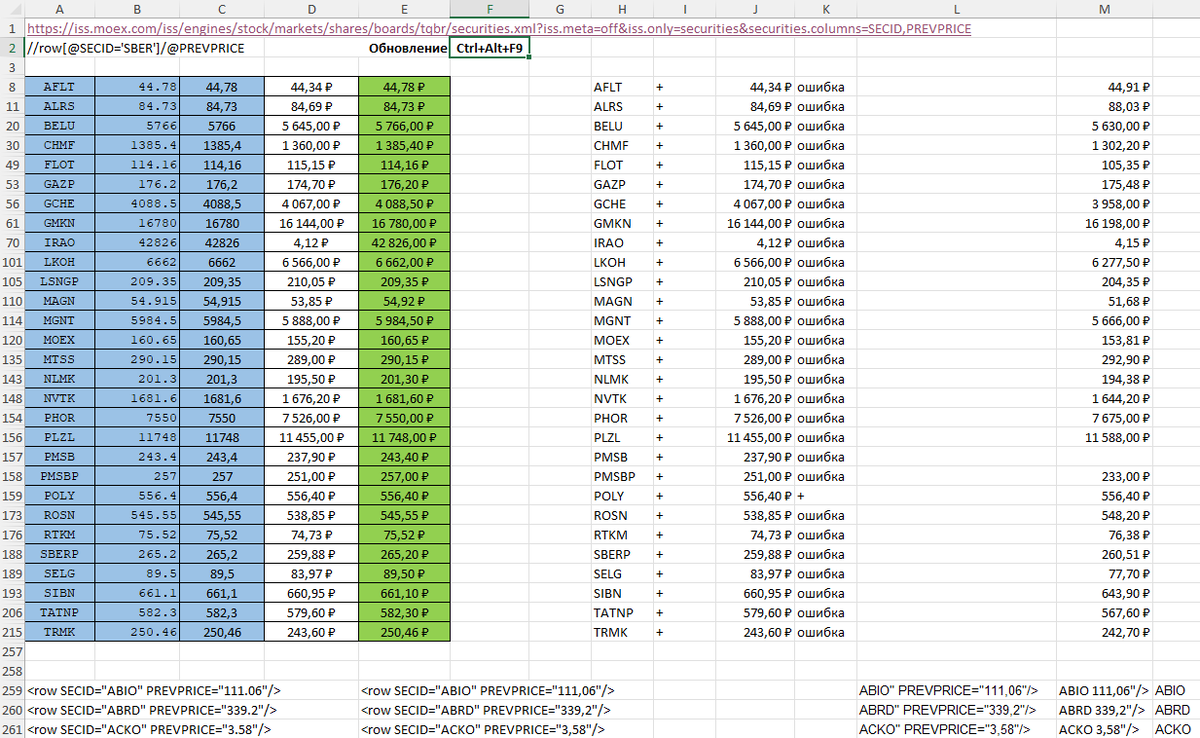Click A259 row SECID="ABIO" PREVPRICE="111.06"
This screenshot has height=738, width=1200.
pos(156,691)
